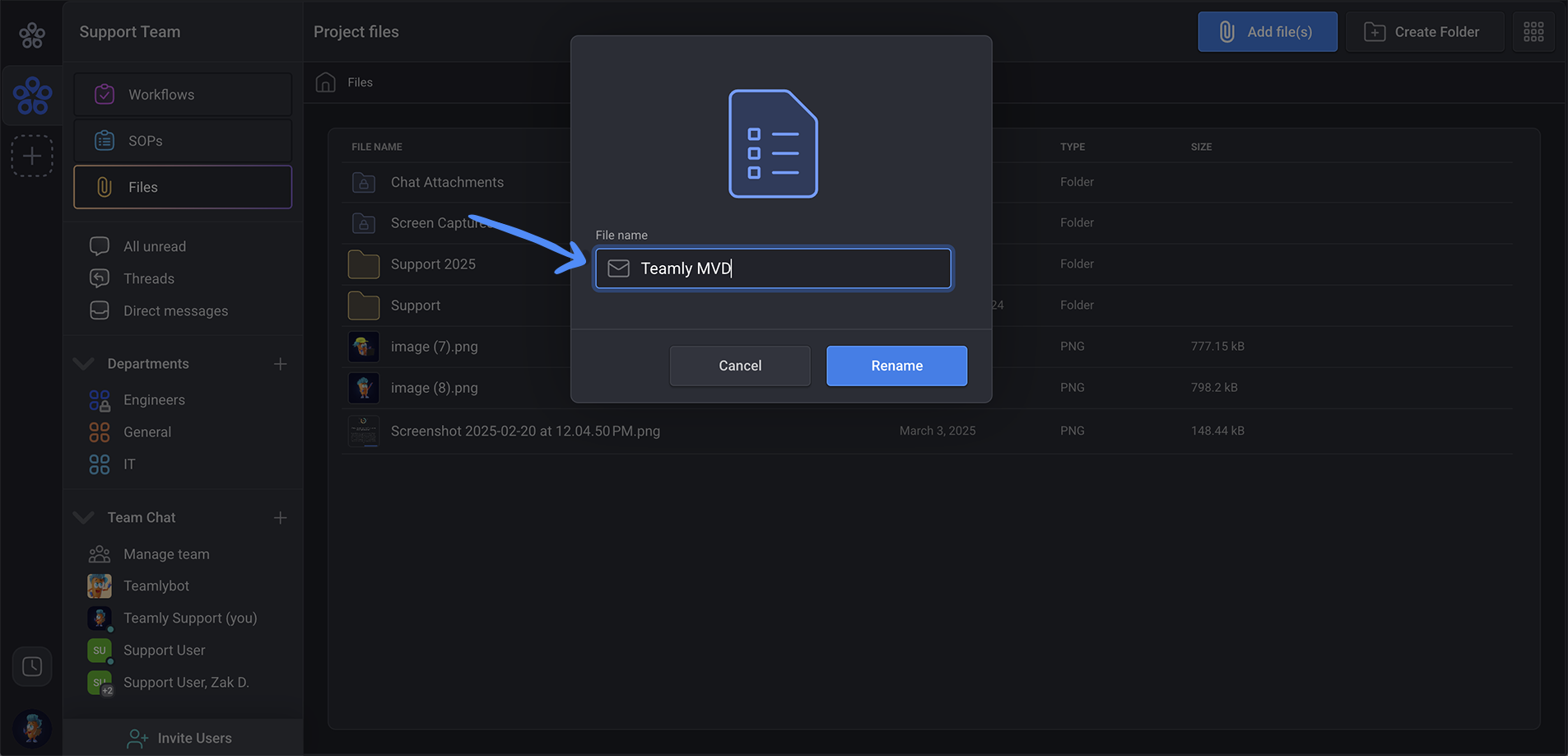Screen dimensions: 1568x756
Task: Click the Files paperclip icon in sidebar
Action: [105, 187]
